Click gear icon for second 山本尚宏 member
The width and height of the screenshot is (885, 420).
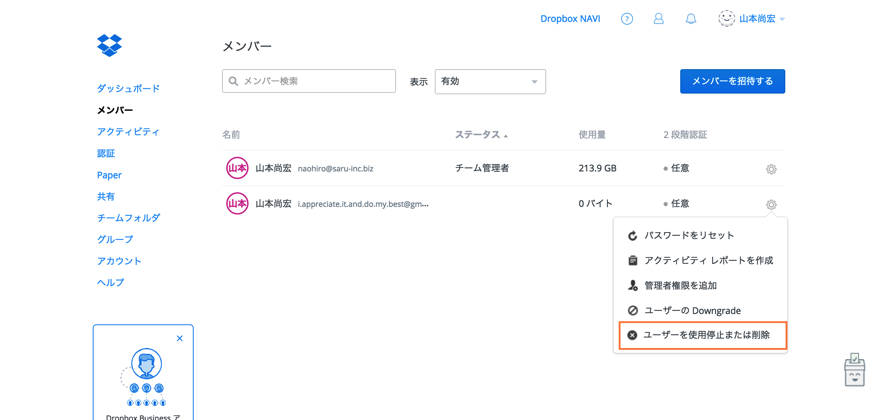(x=771, y=204)
